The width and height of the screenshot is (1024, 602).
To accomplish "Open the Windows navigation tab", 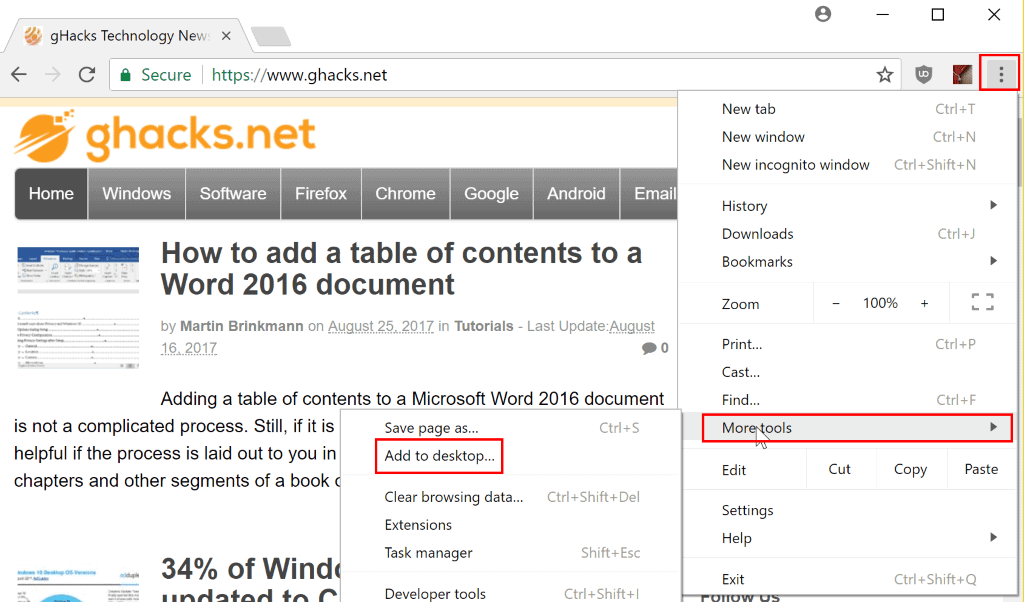I will (136, 194).
